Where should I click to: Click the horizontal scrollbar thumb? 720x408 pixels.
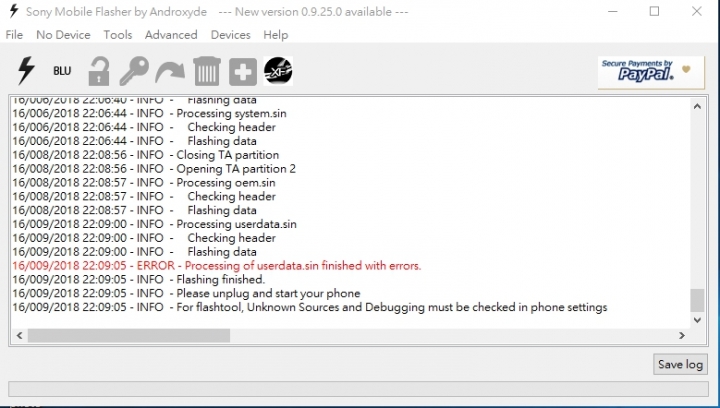tap(129, 335)
